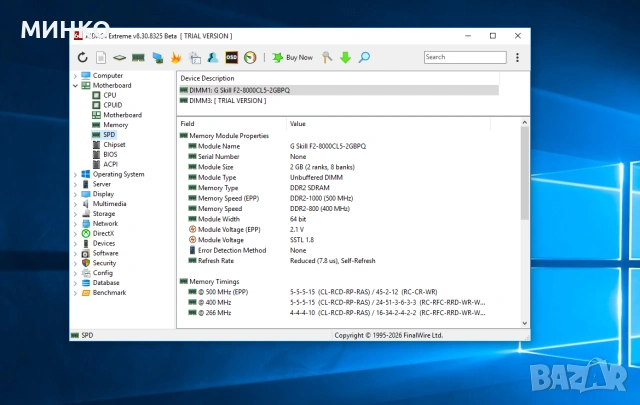This screenshot has height=405, width=640.
Task: Click the Security shield icon
Action: coord(86,263)
